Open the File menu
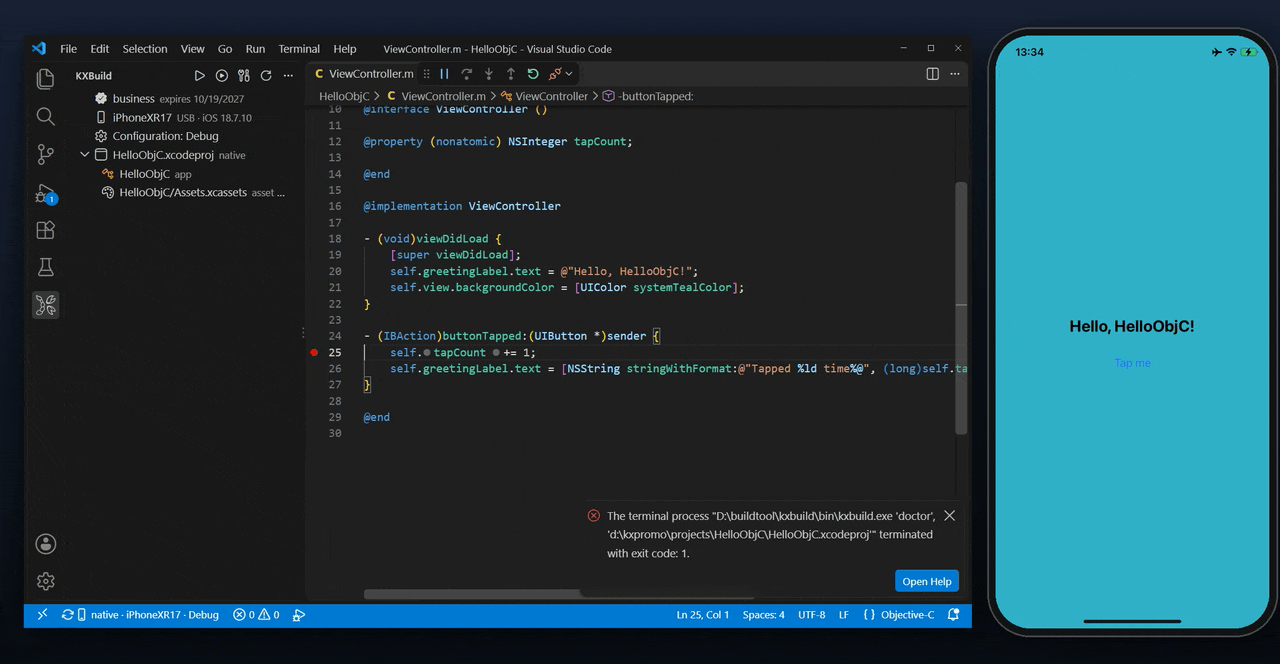This screenshot has height=664, width=1280. [x=68, y=49]
